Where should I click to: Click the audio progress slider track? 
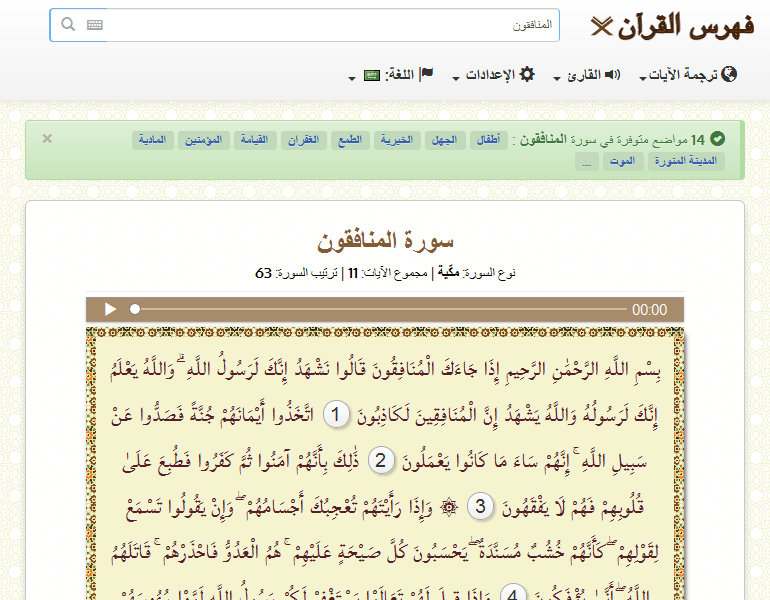click(x=380, y=310)
